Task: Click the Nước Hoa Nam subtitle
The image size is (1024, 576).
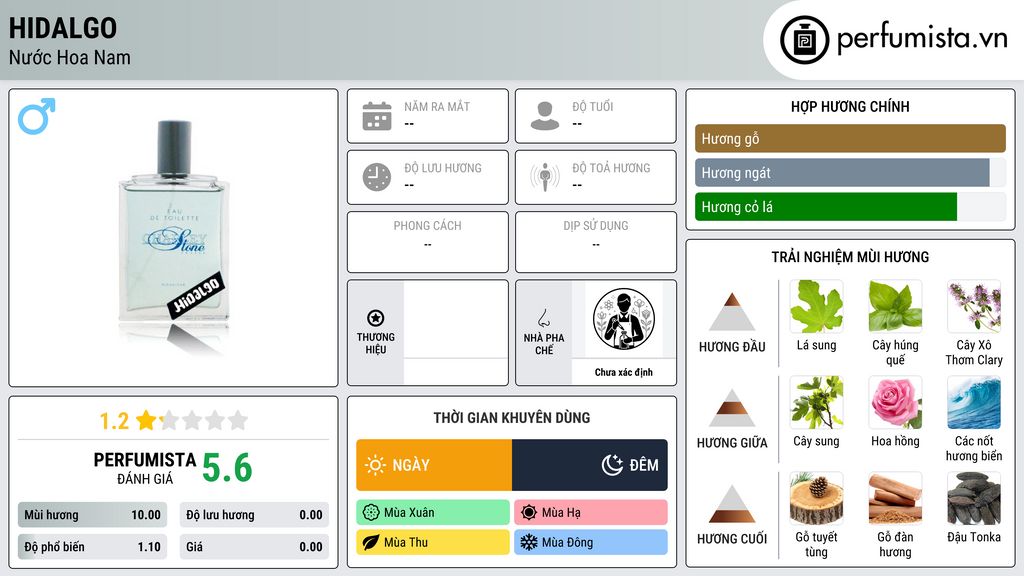Action: click(70, 57)
